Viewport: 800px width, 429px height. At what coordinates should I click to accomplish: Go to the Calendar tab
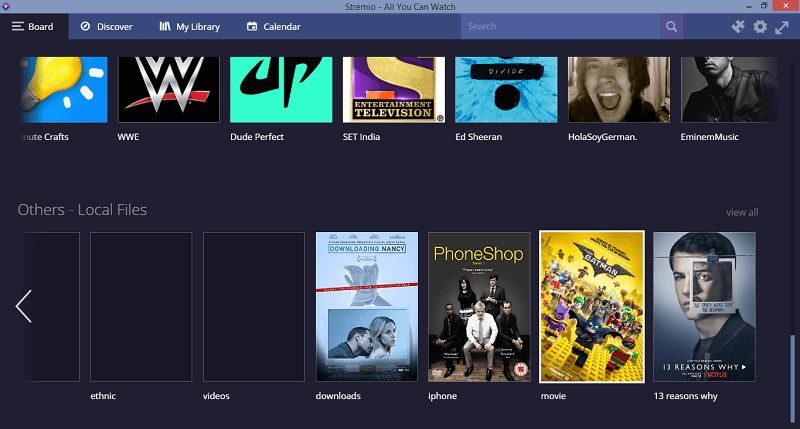tap(273, 27)
